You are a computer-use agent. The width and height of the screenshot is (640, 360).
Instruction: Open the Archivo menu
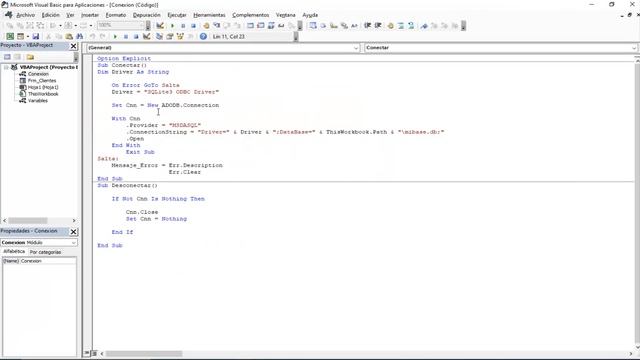(x=26, y=15)
